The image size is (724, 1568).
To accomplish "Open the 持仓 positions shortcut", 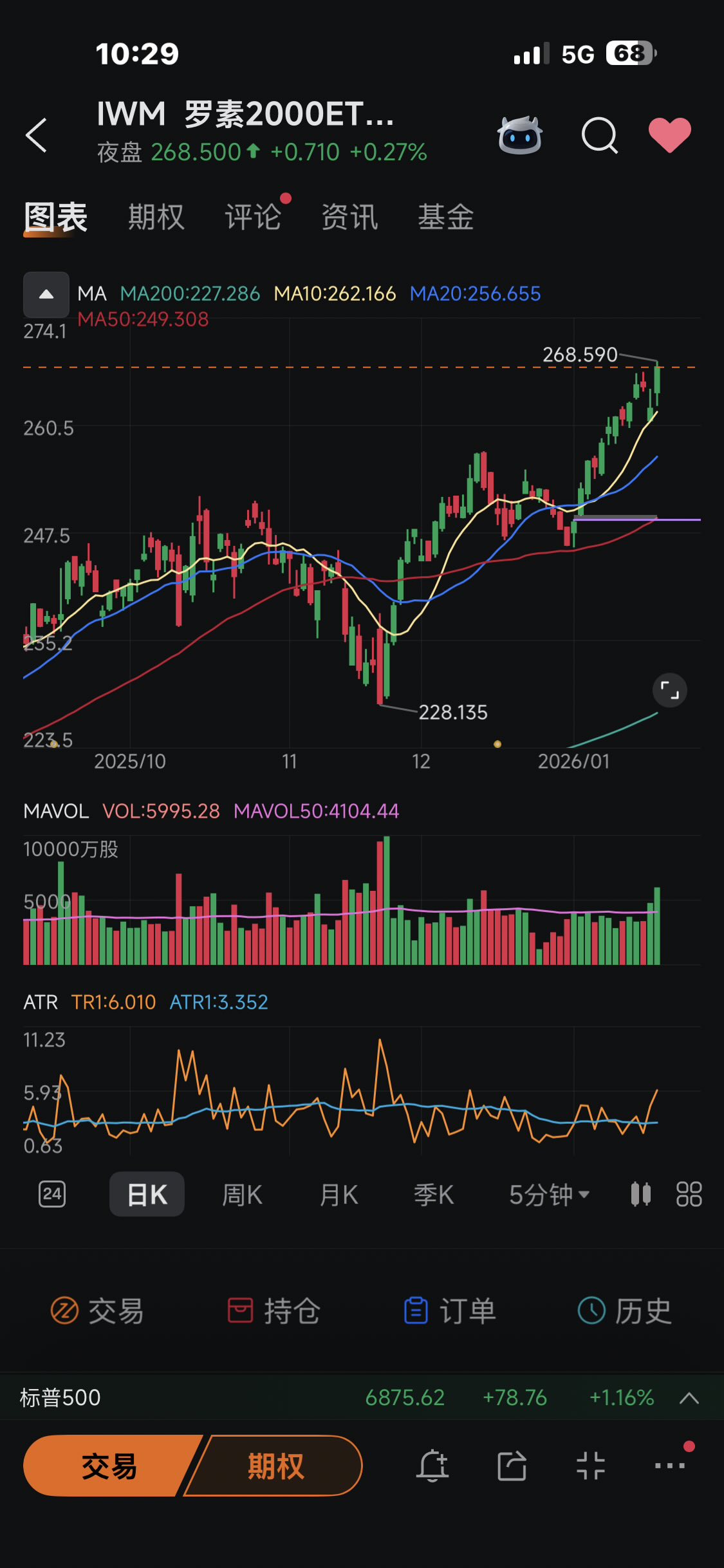I will coord(274,1311).
